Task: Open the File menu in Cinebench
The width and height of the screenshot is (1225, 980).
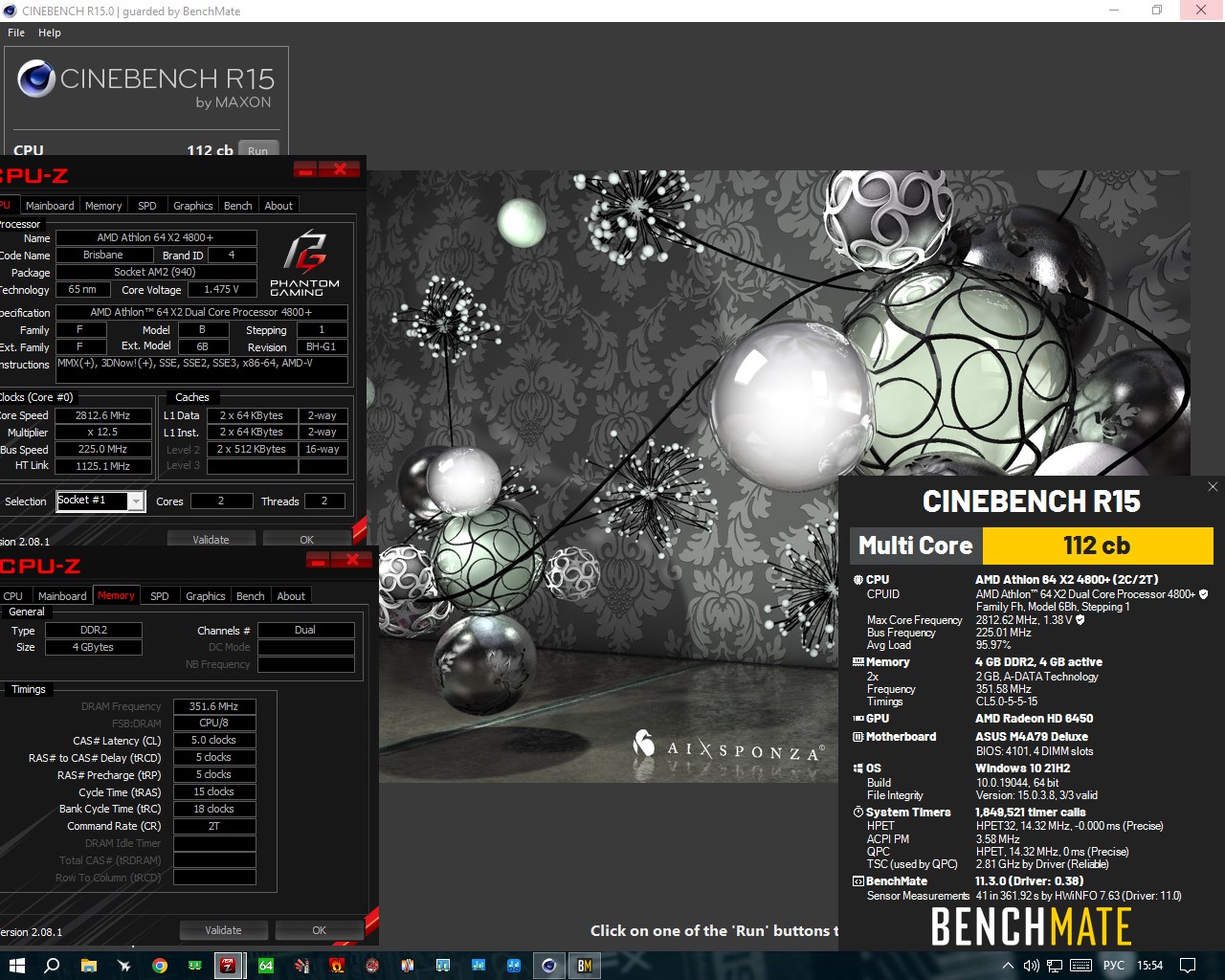Action: [16, 33]
